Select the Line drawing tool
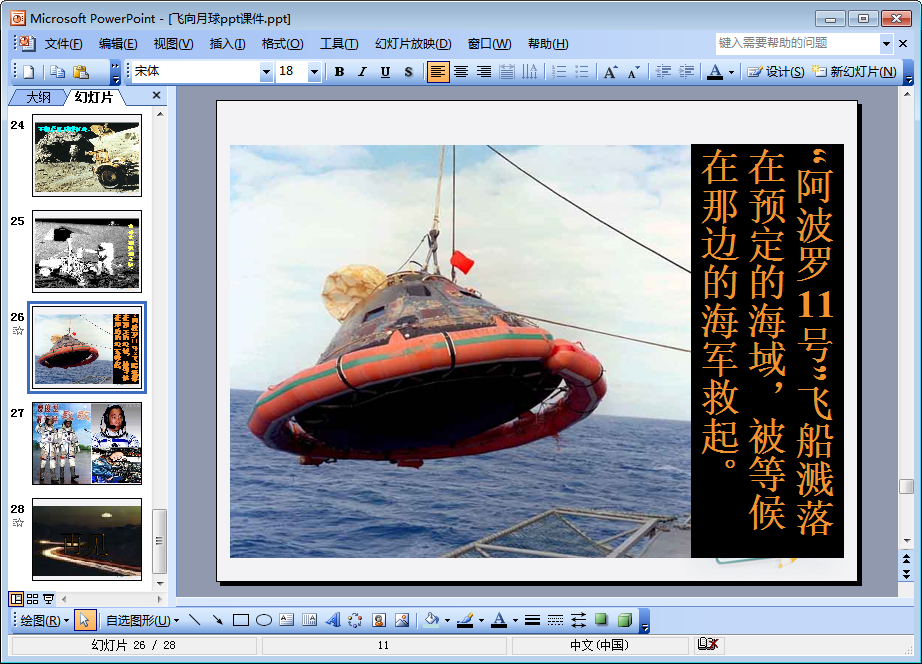Screen dimensions: 922x664 195,620
